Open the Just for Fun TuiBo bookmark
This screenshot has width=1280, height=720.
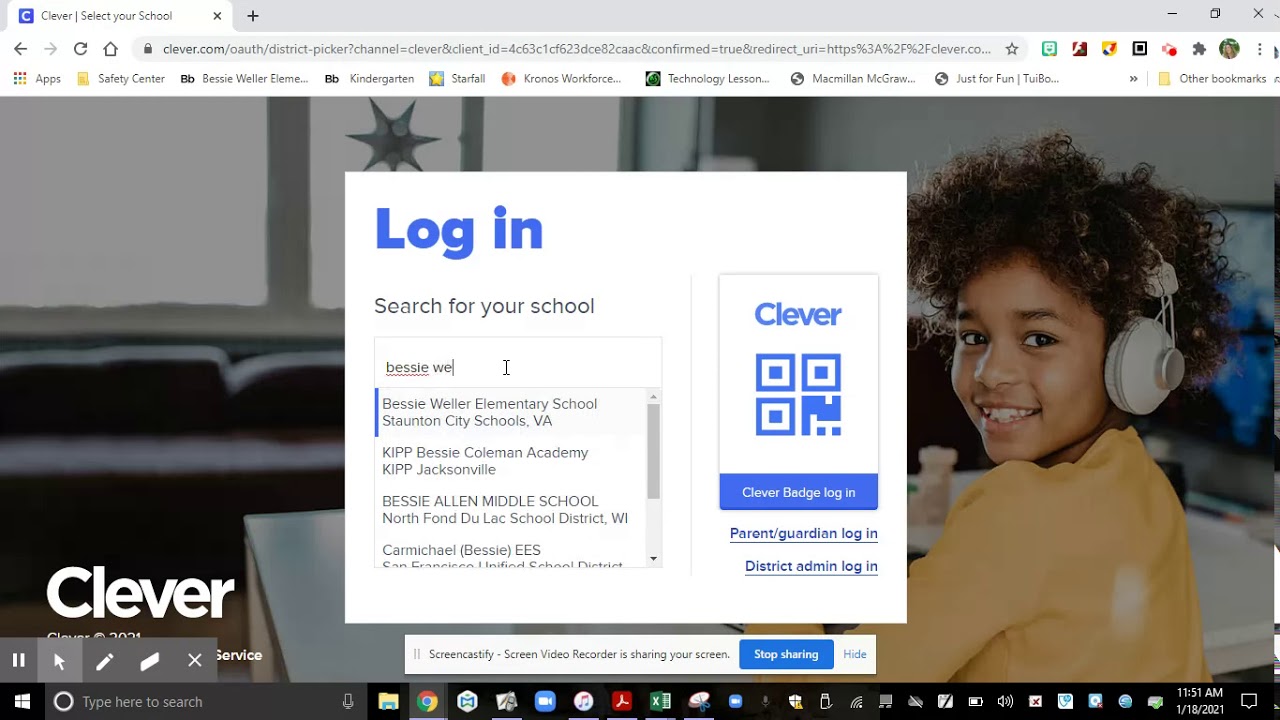(997, 78)
